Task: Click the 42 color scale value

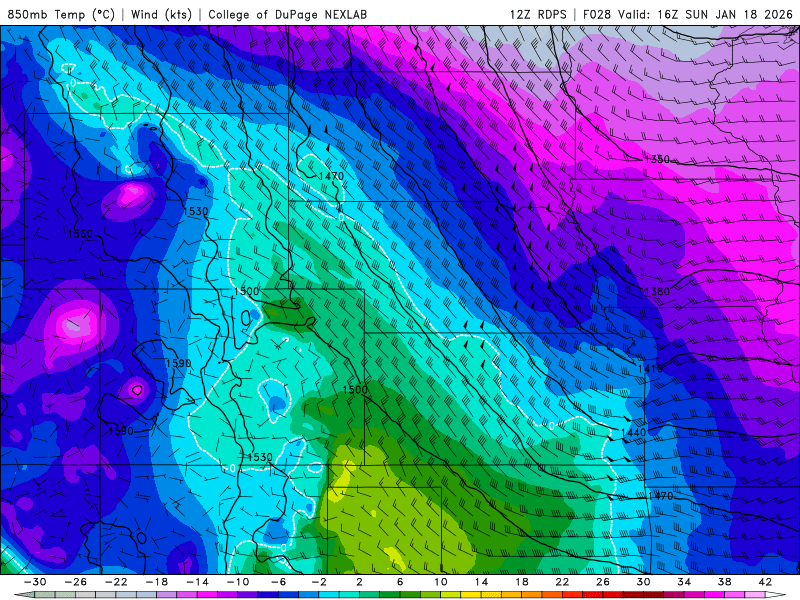Action: 765,582
